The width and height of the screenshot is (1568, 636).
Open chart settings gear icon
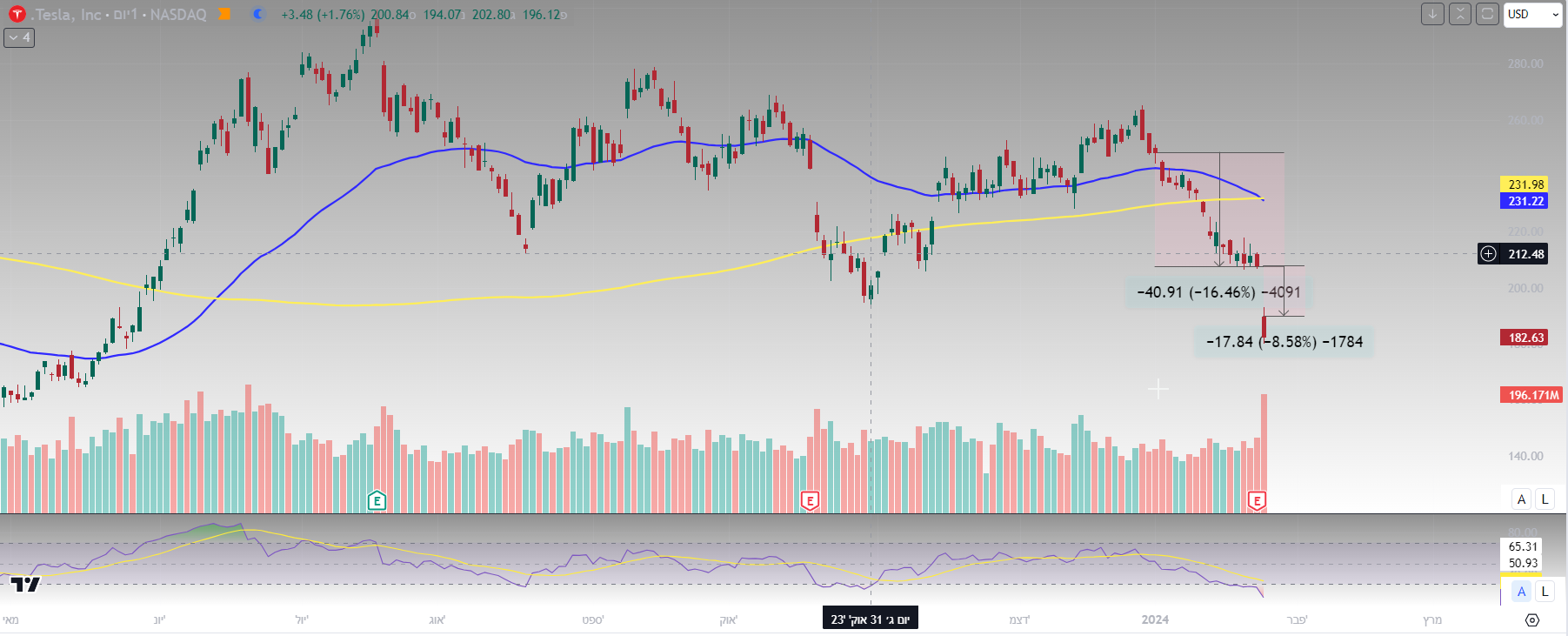(x=1532, y=620)
